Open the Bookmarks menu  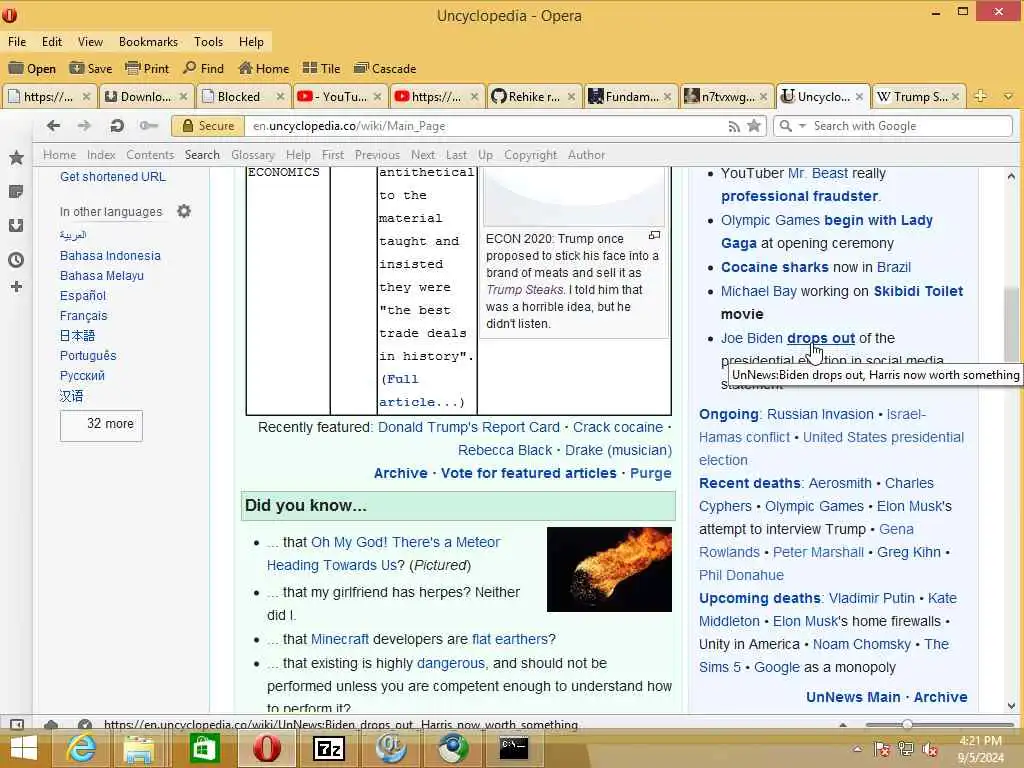[148, 42]
